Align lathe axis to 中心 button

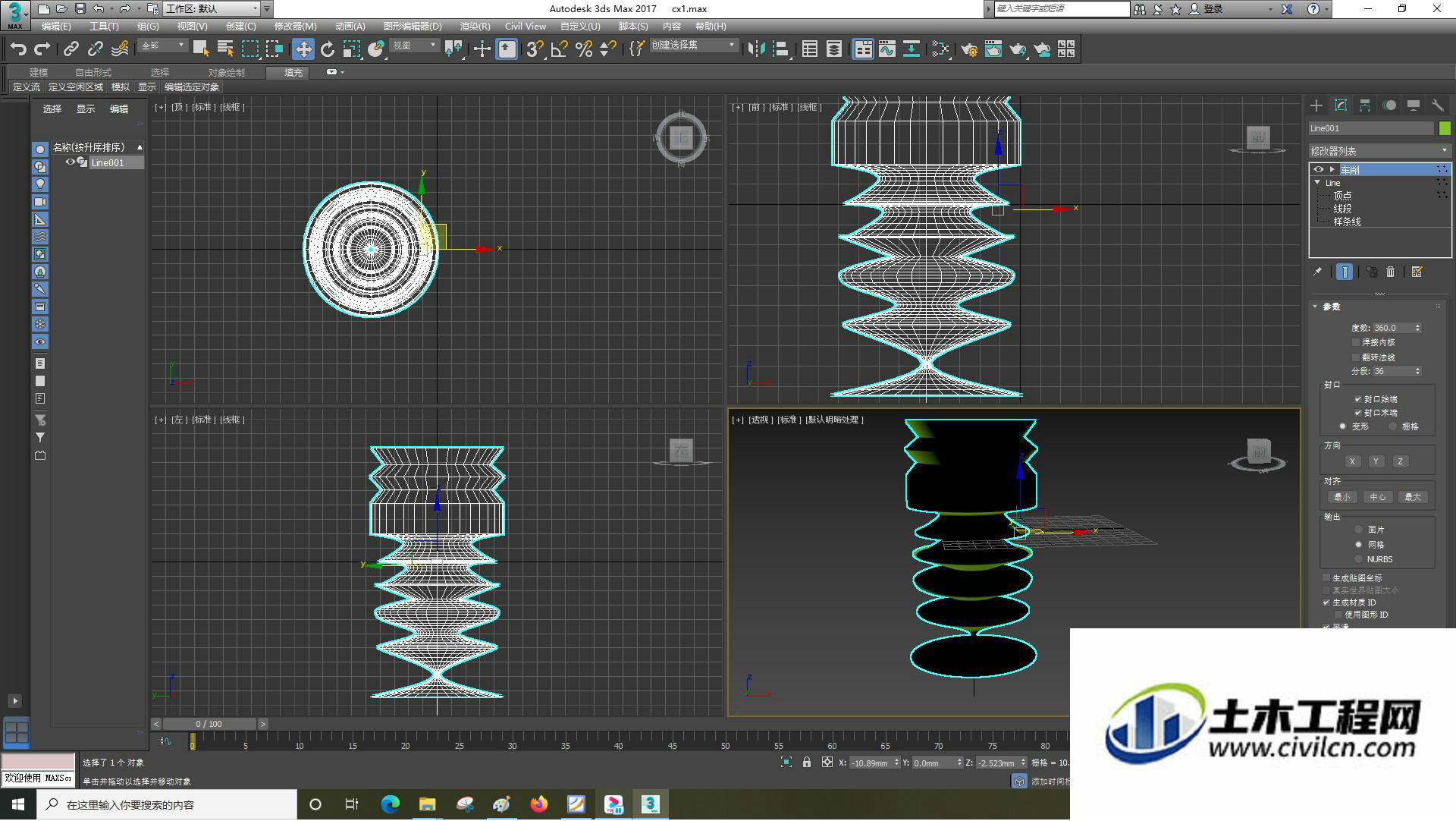click(x=1377, y=497)
